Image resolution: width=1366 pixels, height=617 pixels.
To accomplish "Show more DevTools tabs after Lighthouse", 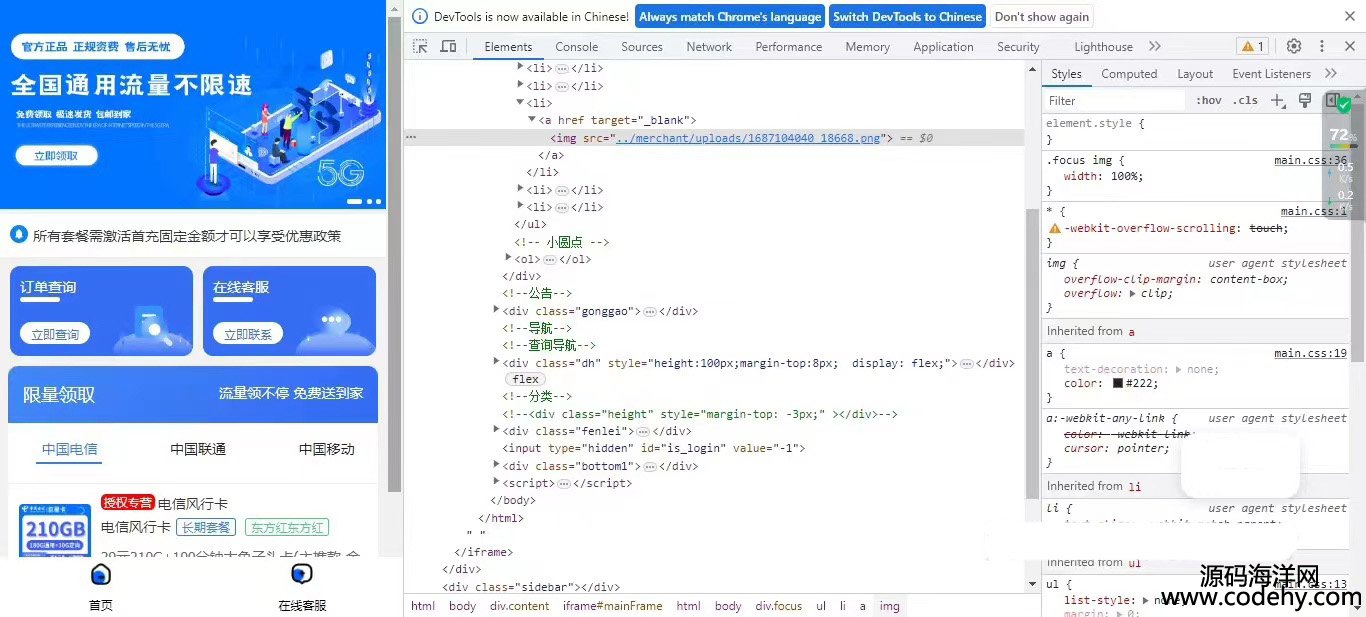I will [1155, 46].
